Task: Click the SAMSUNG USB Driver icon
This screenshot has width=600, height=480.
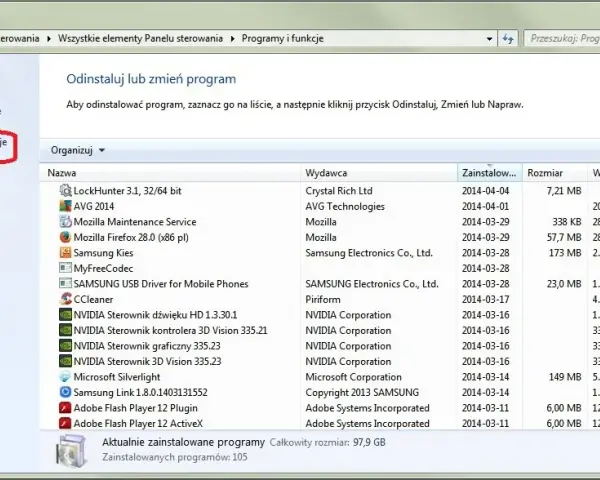Action: tap(65, 283)
